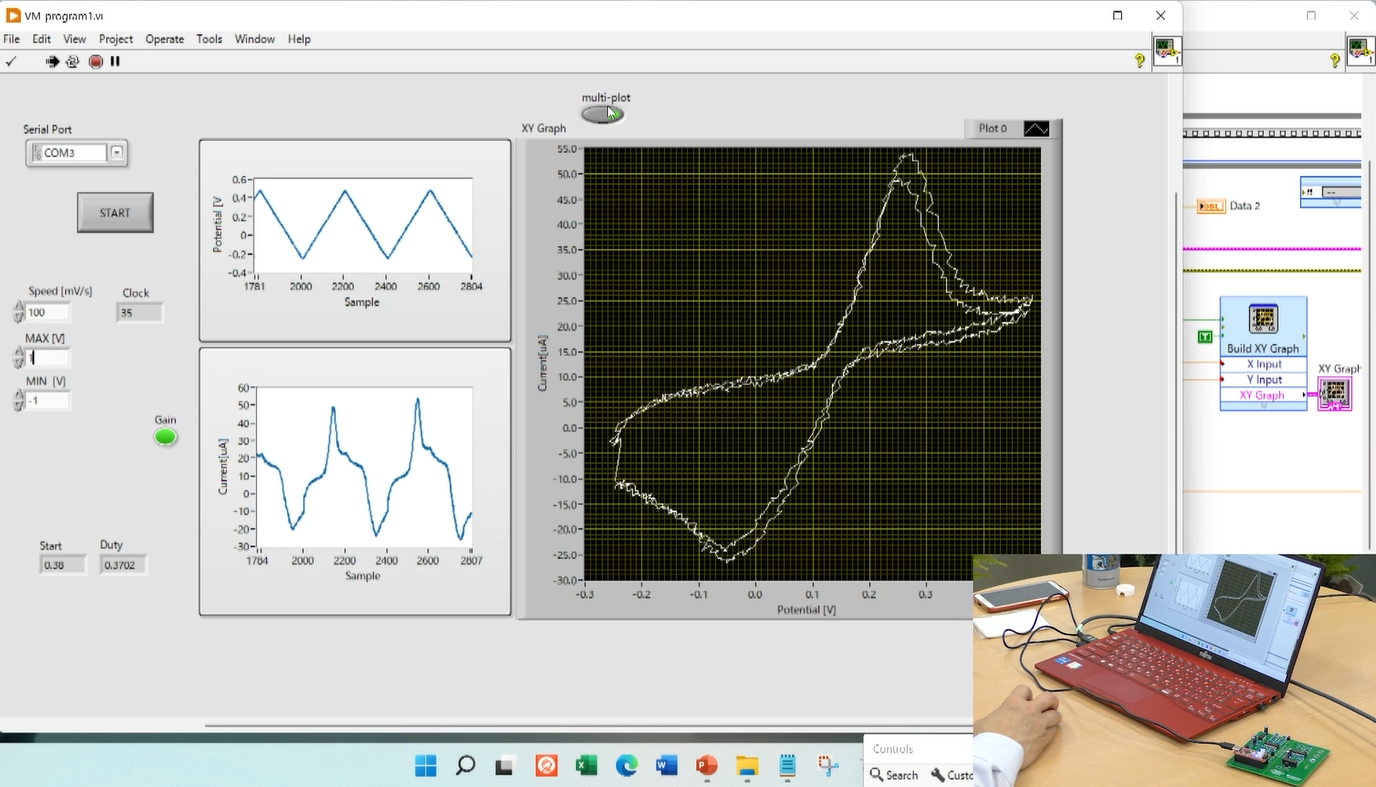Open the Plot 0 legend style selector
Screen dimensions: 1376x787
(1036, 129)
